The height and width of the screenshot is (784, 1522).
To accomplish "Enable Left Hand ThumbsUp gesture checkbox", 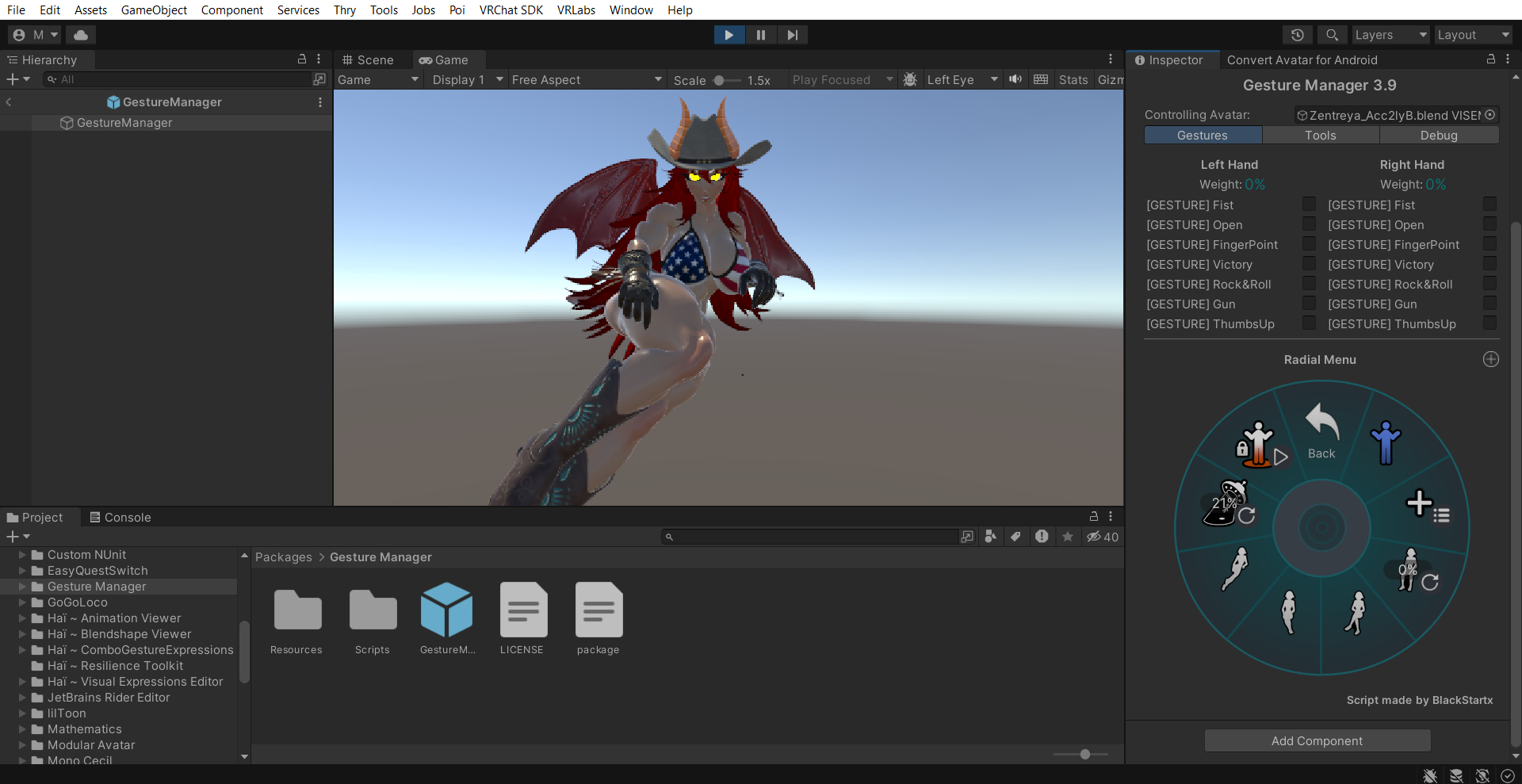I will coord(1309,323).
